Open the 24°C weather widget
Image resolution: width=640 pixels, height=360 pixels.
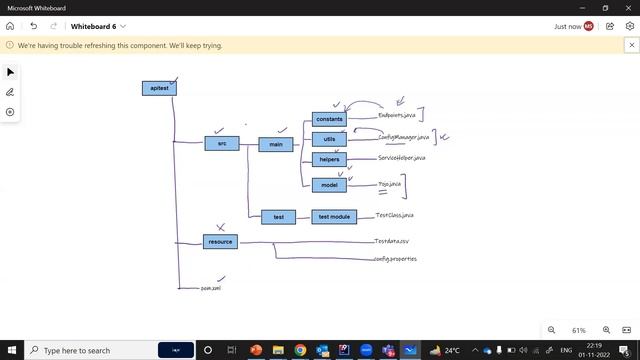(444, 350)
